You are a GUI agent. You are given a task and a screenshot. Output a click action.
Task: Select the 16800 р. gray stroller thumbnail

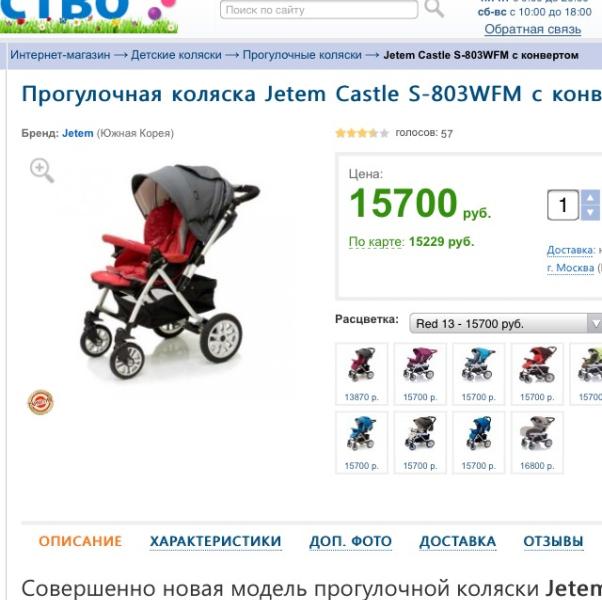537,443
